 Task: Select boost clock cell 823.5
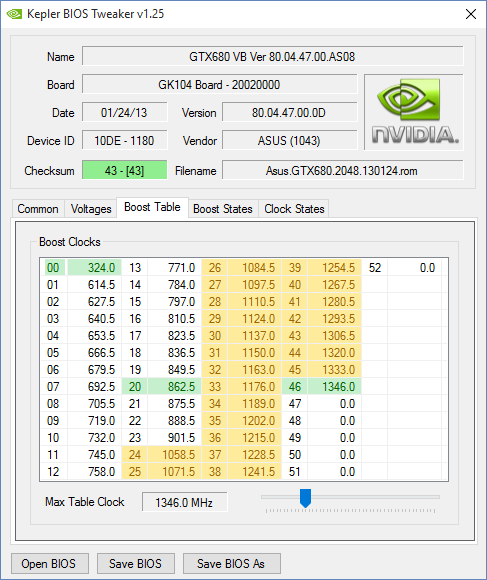point(175,335)
